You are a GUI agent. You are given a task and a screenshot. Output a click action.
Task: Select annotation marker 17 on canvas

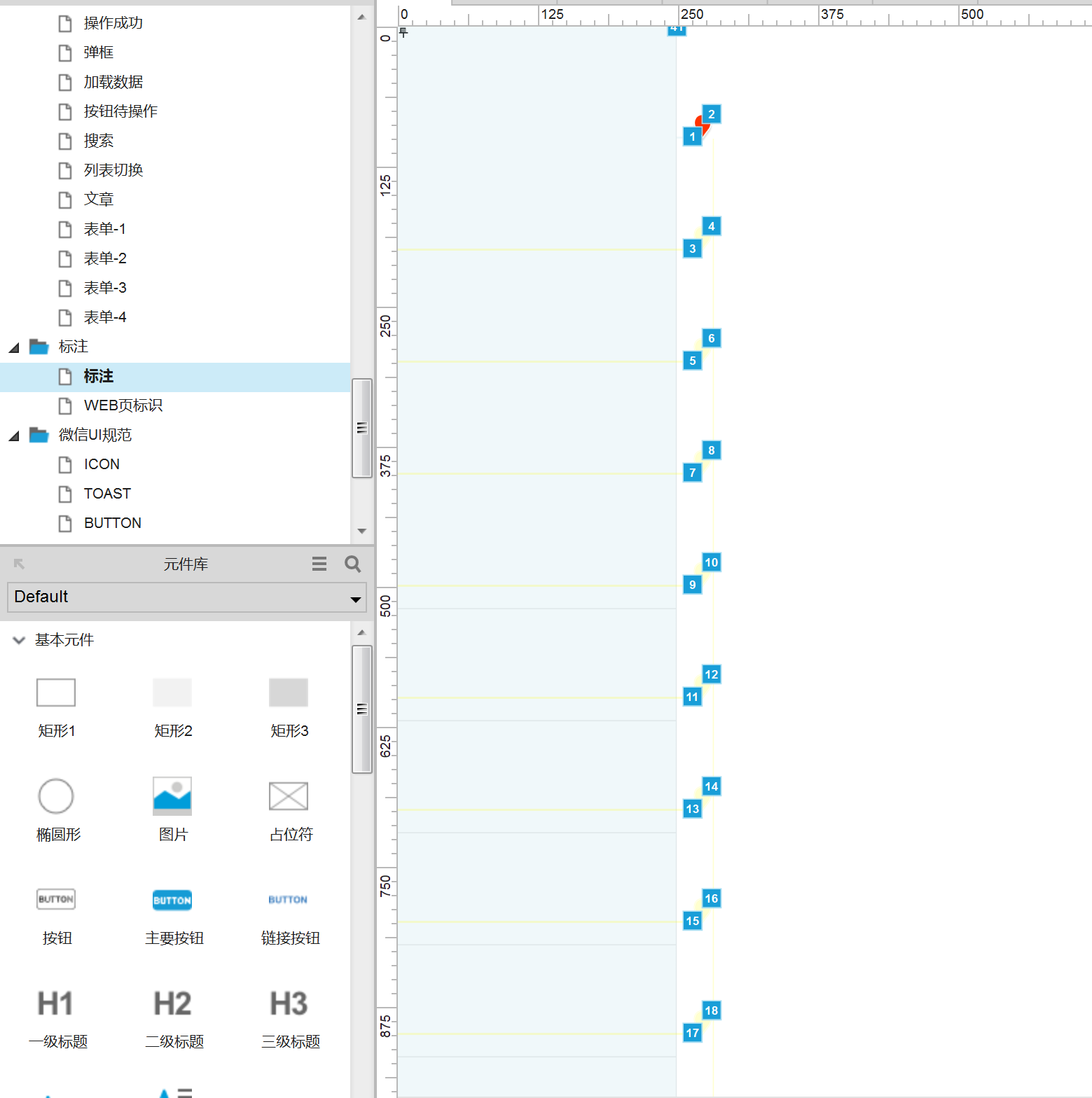693,1033
